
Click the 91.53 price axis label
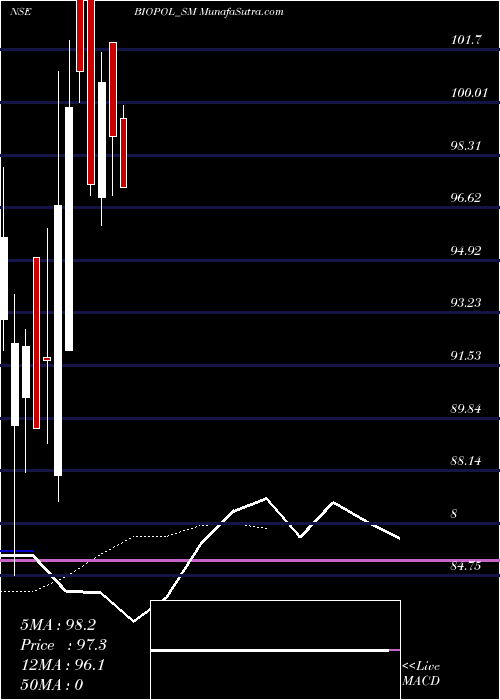pos(466,356)
